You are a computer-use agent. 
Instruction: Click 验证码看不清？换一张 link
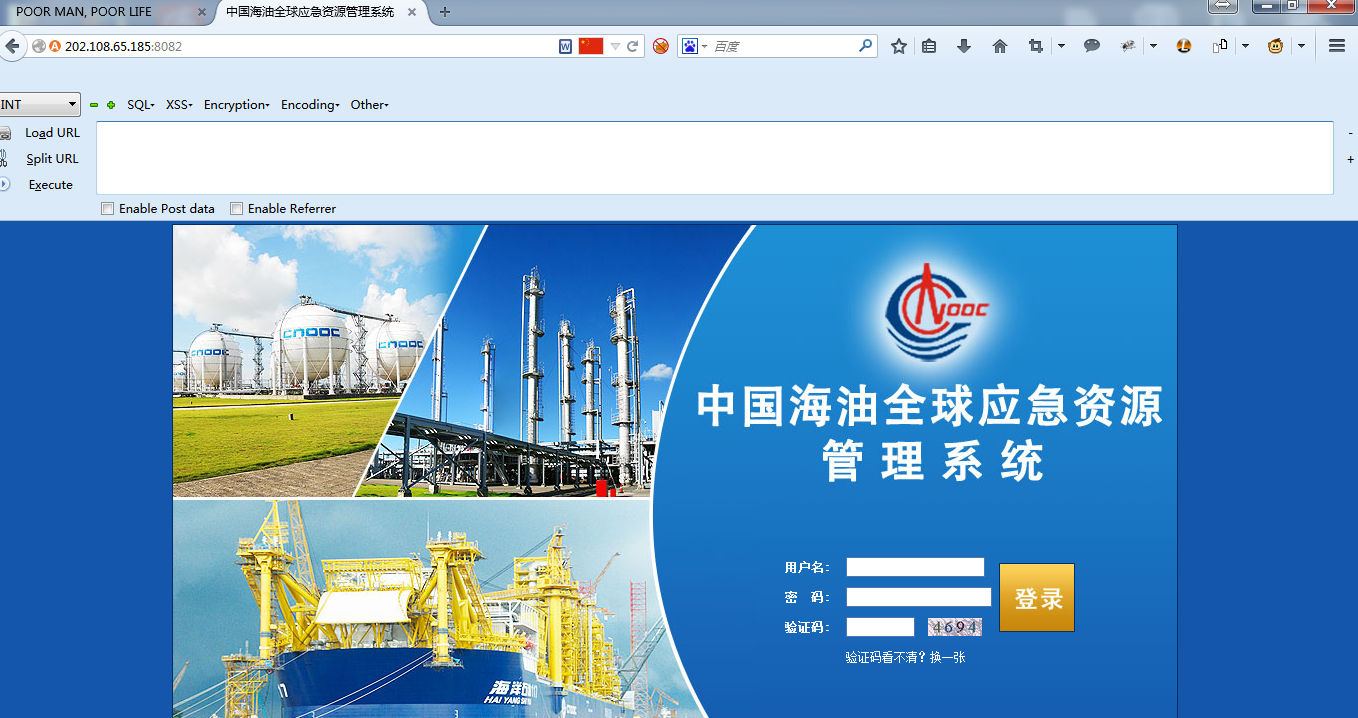tap(905, 657)
